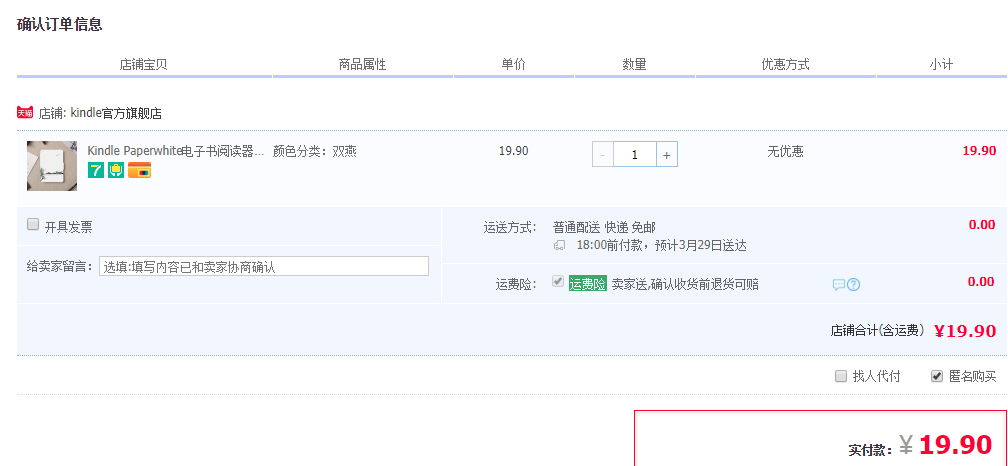Click the 0.00 shipping fee amount
Image resolution: width=1008 pixels, height=466 pixels.
click(982, 225)
